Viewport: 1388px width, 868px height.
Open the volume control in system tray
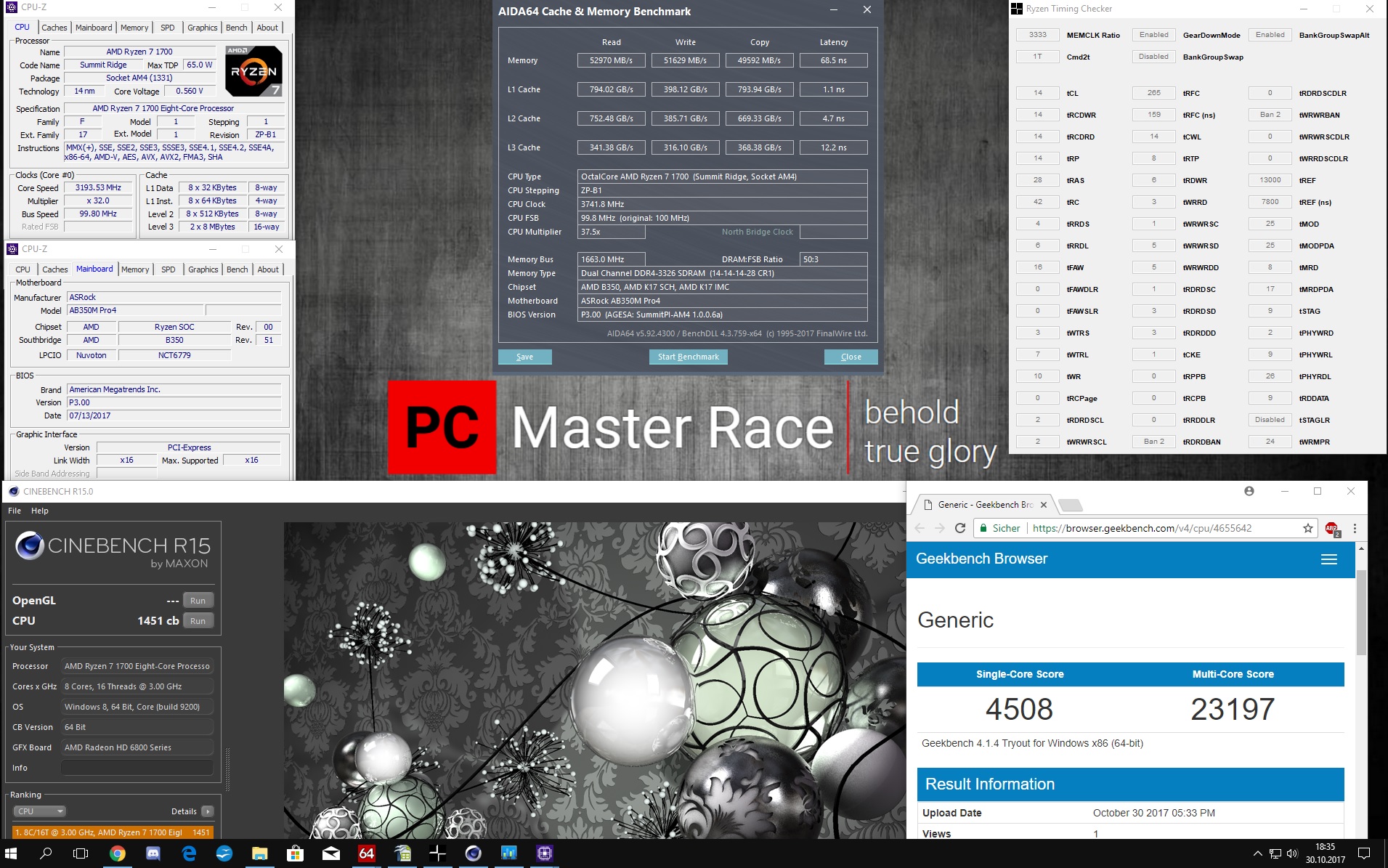point(1292,853)
